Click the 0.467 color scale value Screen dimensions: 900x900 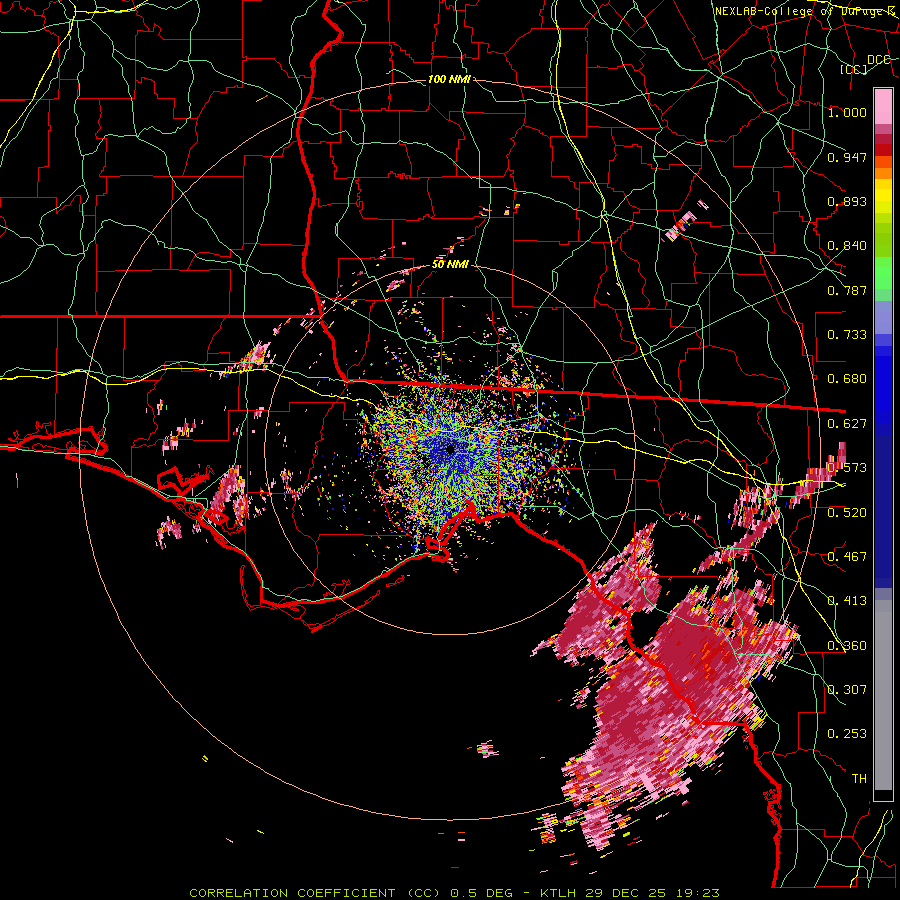click(x=847, y=556)
